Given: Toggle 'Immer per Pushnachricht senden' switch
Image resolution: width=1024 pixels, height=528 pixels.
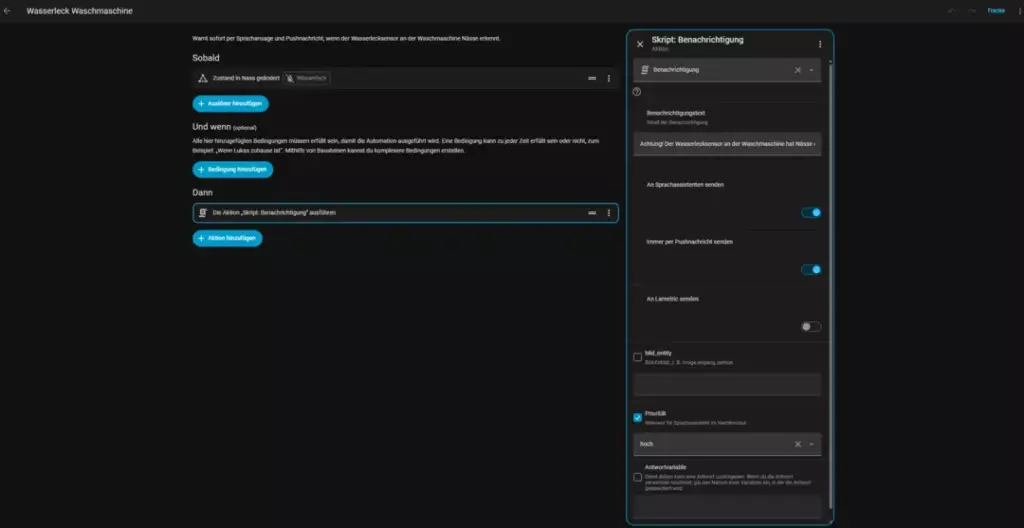Looking at the screenshot, I should [811, 270].
